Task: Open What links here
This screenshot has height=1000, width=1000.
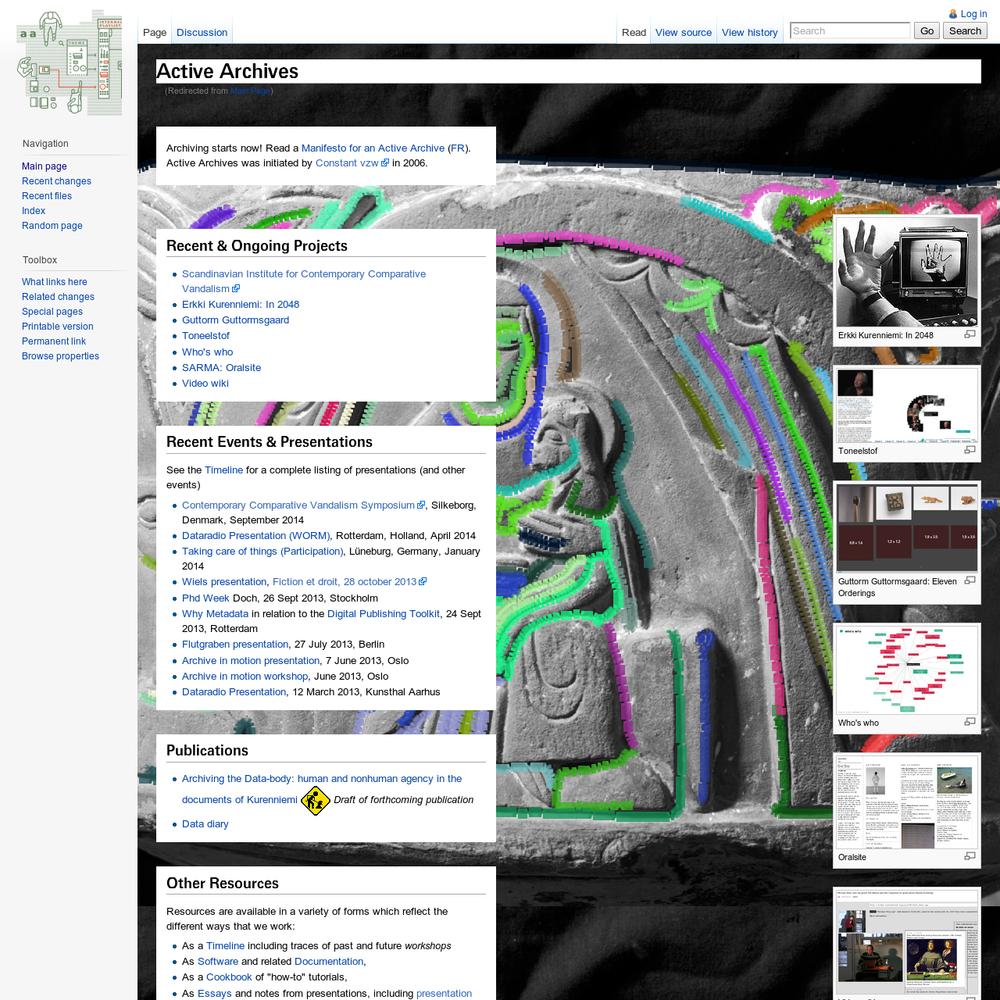Action: (54, 282)
